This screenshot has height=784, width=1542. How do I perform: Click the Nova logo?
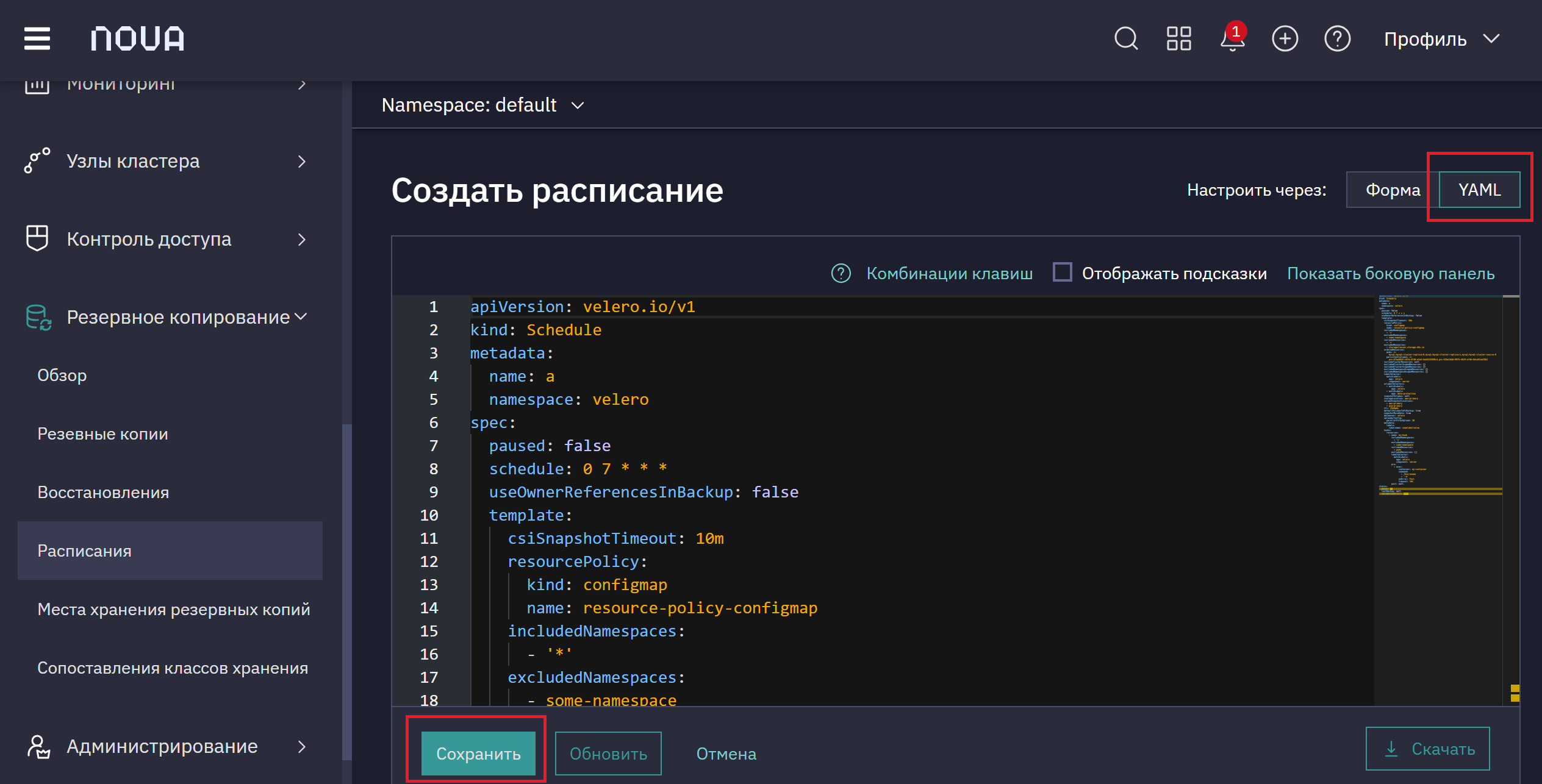coord(138,39)
